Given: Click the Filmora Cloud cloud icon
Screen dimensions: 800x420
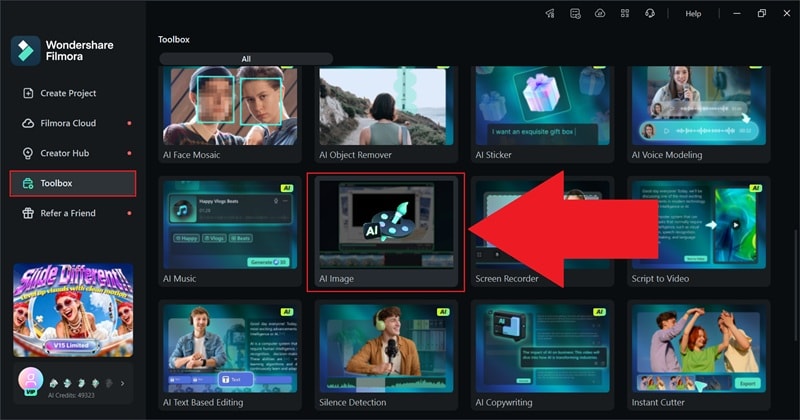Looking at the screenshot, I should click(x=28, y=123).
